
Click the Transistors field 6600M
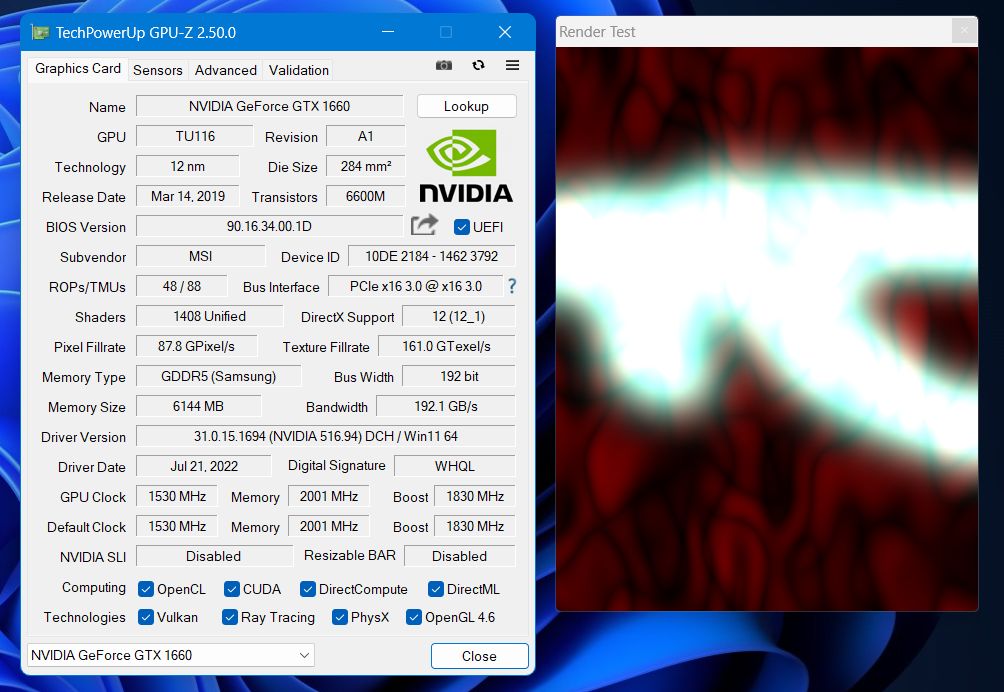[x=366, y=197]
